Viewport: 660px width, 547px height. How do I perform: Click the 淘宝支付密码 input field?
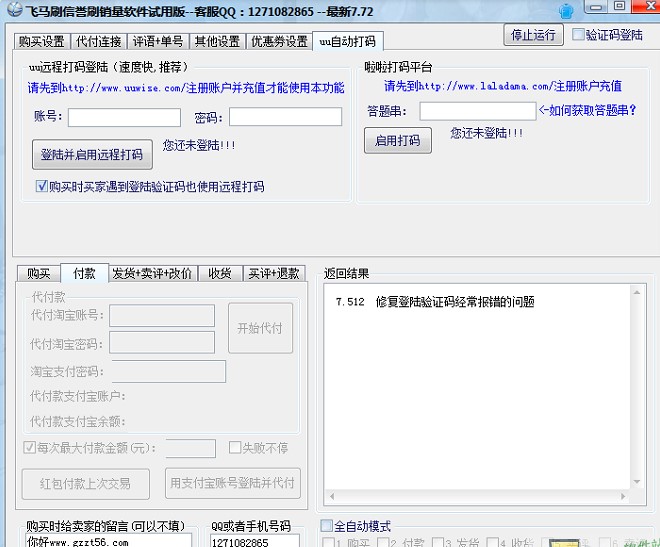[x=169, y=371]
